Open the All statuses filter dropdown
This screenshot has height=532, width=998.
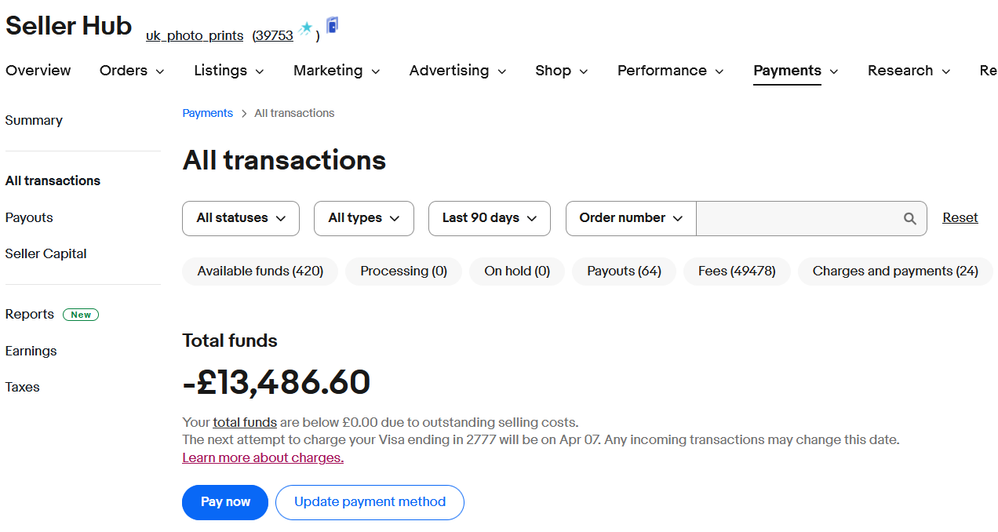(241, 218)
